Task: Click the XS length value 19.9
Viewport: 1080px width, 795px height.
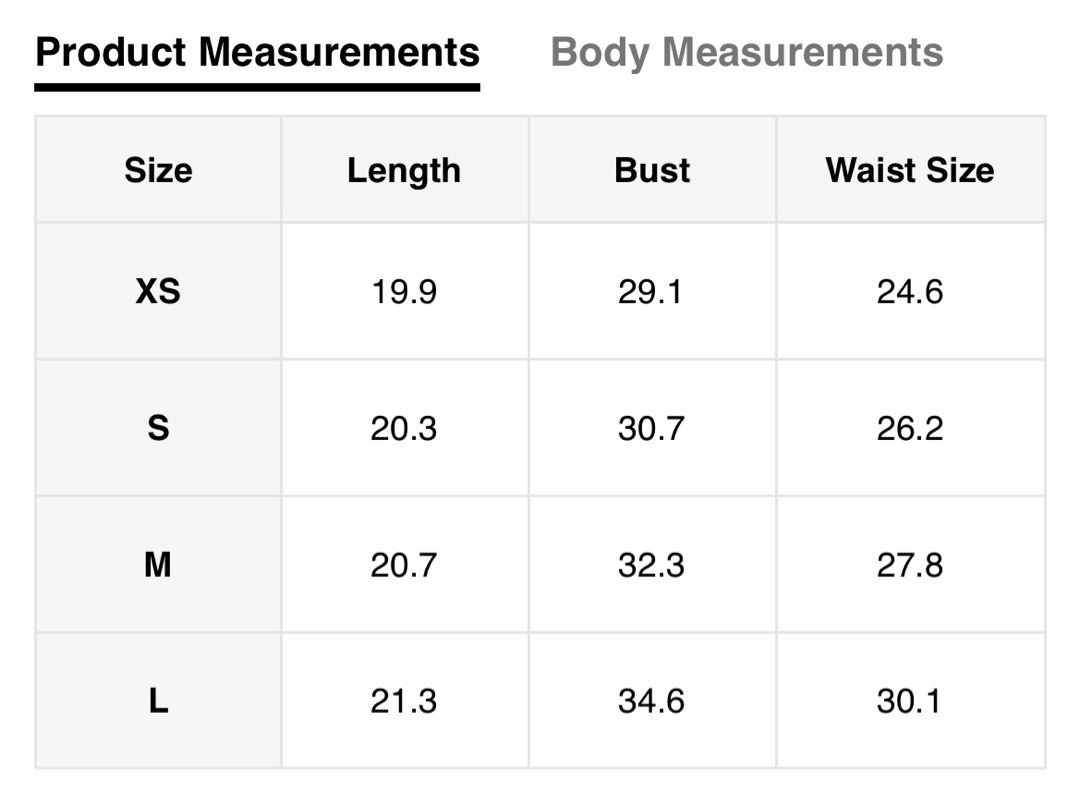Action: (x=404, y=291)
